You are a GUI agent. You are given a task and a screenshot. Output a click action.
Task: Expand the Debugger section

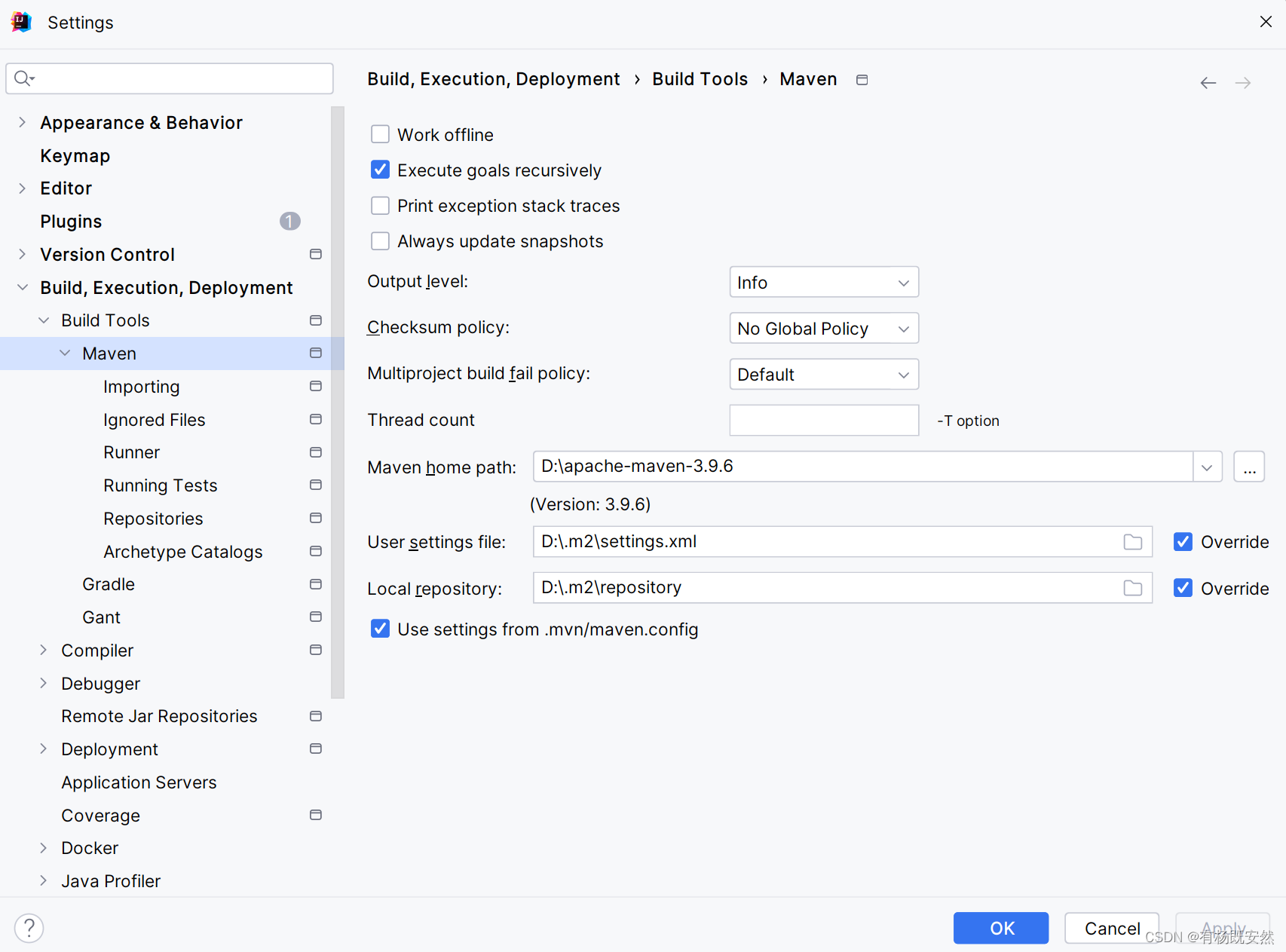click(x=43, y=683)
